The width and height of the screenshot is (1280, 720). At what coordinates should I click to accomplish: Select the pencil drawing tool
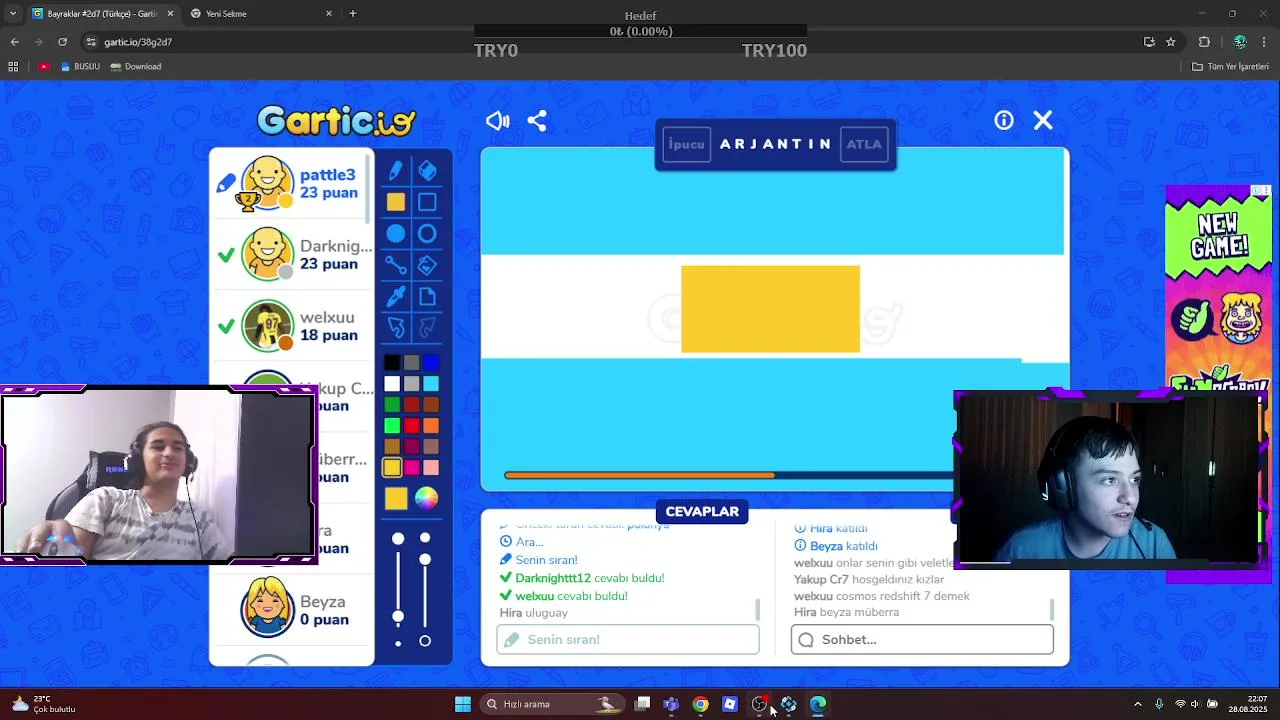tap(396, 171)
